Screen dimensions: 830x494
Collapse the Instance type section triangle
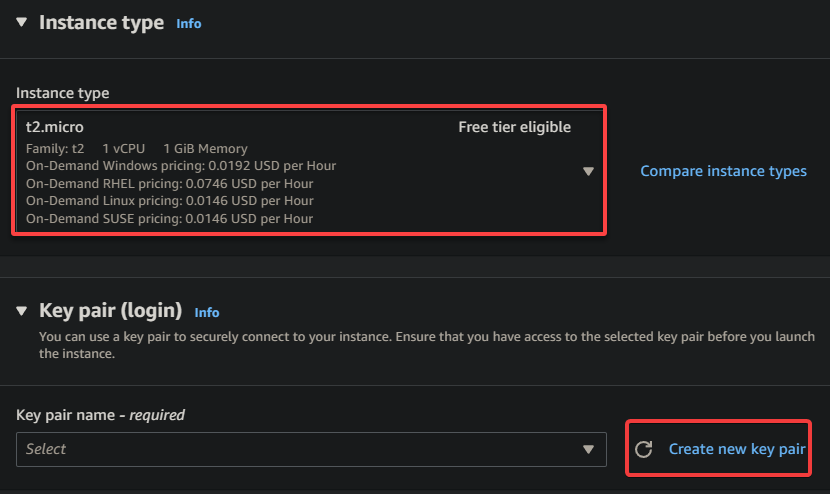[x=21, y=22]
